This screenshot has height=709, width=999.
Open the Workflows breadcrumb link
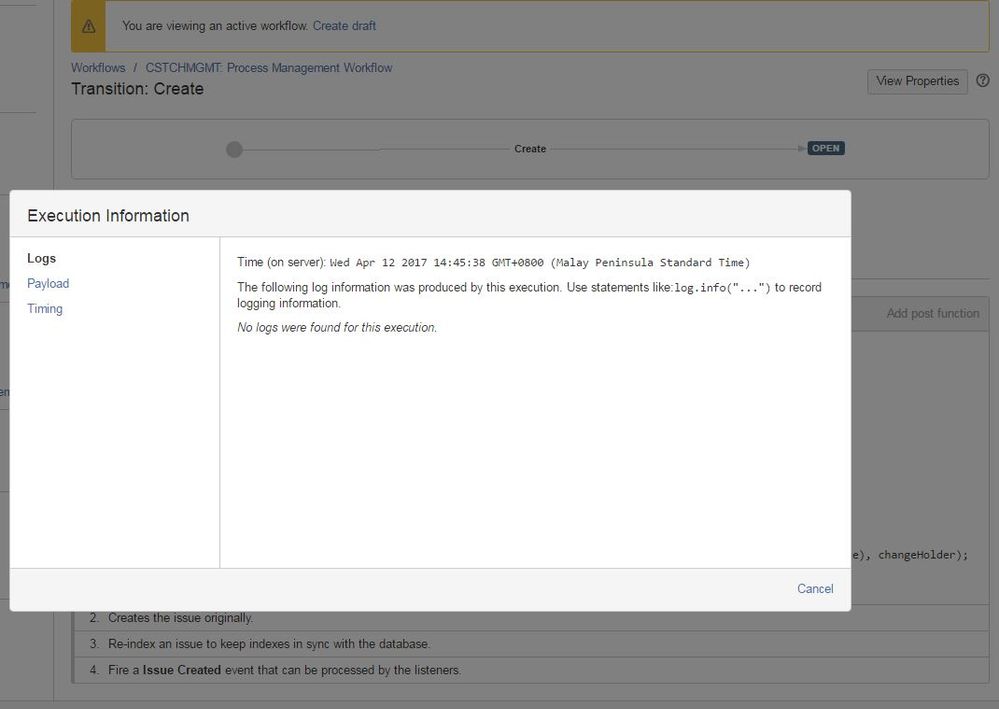98,68
